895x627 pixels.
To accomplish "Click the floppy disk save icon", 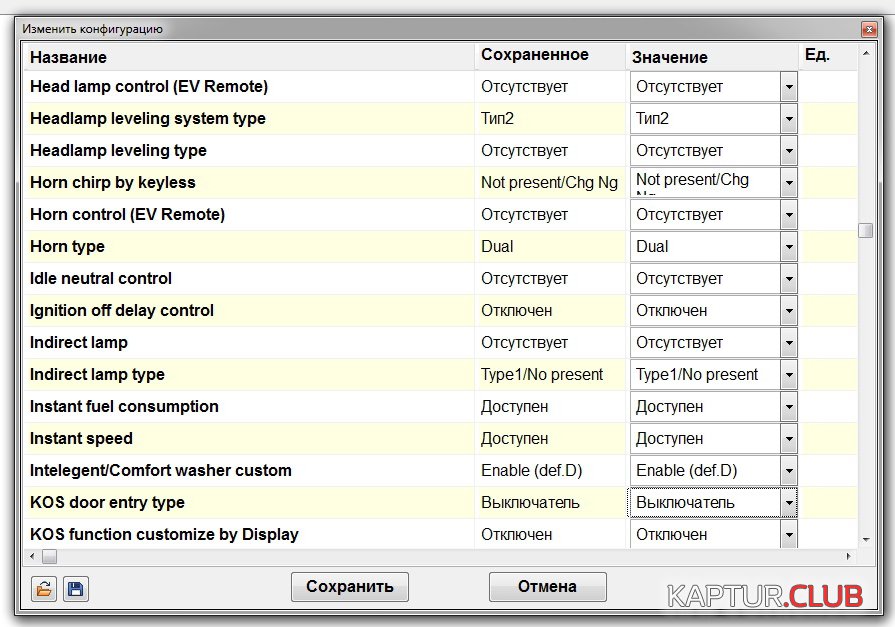I will [x=76, y=589].
